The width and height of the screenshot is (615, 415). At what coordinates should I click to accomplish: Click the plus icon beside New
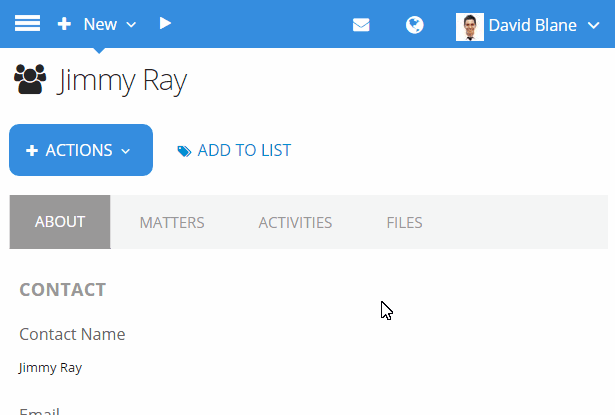point(64,24)
